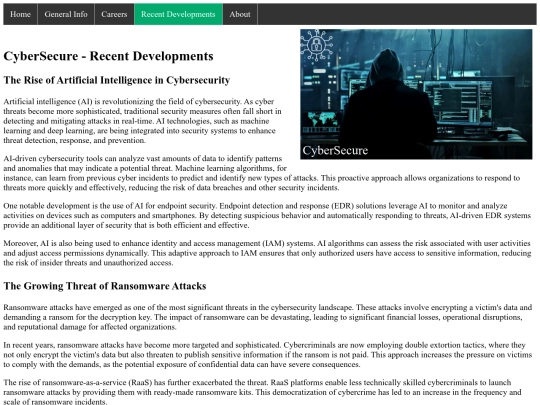Click 'The Growing Threat of Ransomware Attacks' heading
This screenshot has width=540, height=405.
point(105,286)
